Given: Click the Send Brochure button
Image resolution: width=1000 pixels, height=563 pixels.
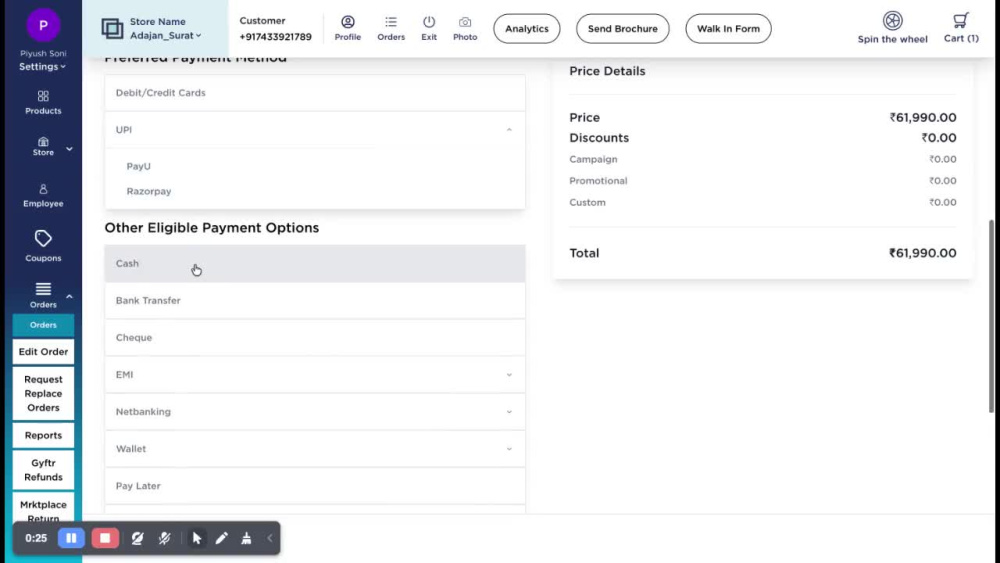Looking at the screenshot, I should tap(622, 29).
